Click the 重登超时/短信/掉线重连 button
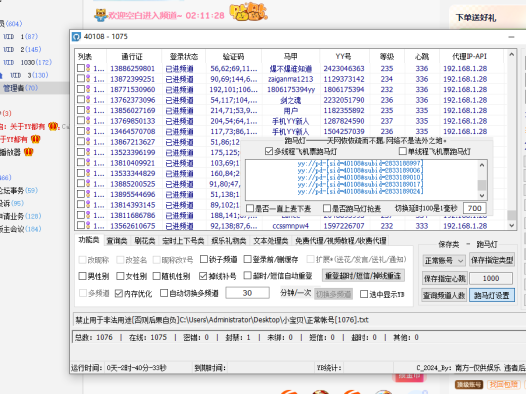This screenshot has width=526, height=394. click(x=363, y=276)
